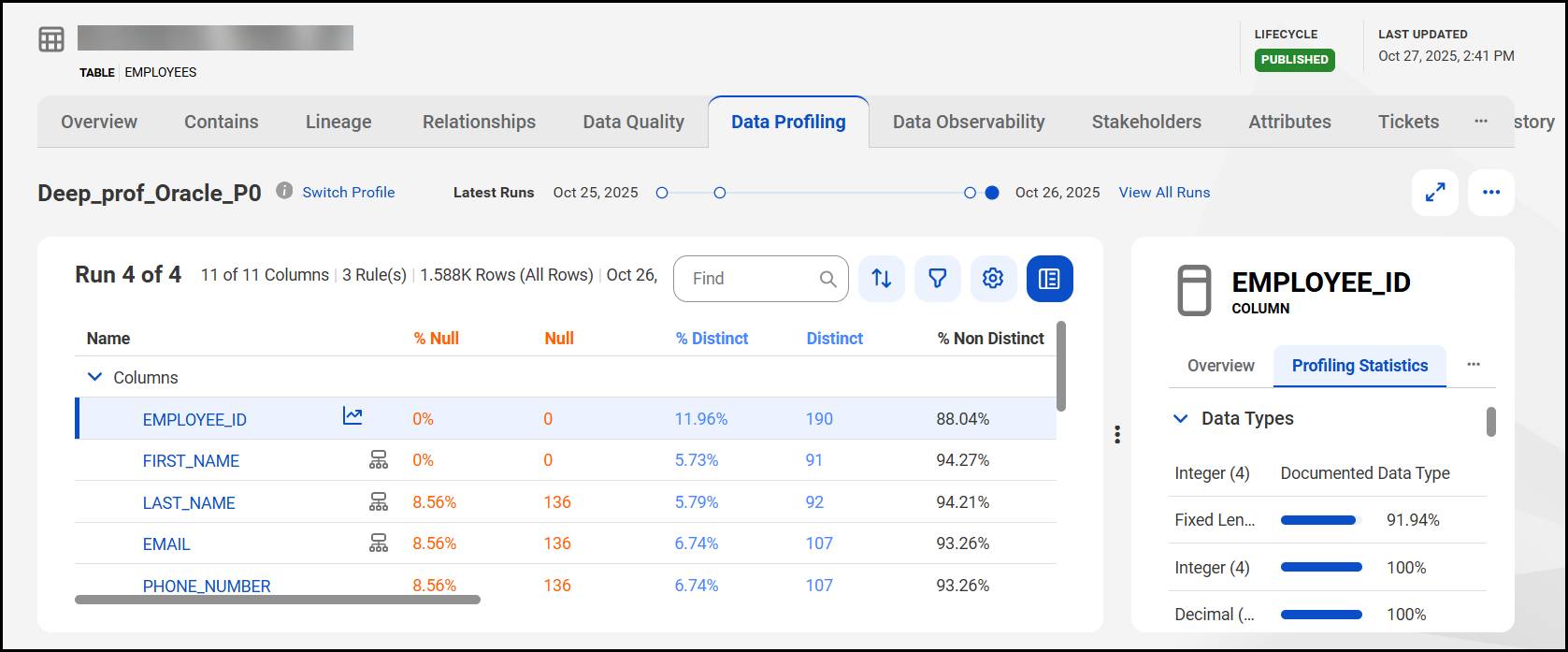1568x652 pixels.
Task: Open the EMAIL column link
Action: pyautogui.click(x=166, y=544)
